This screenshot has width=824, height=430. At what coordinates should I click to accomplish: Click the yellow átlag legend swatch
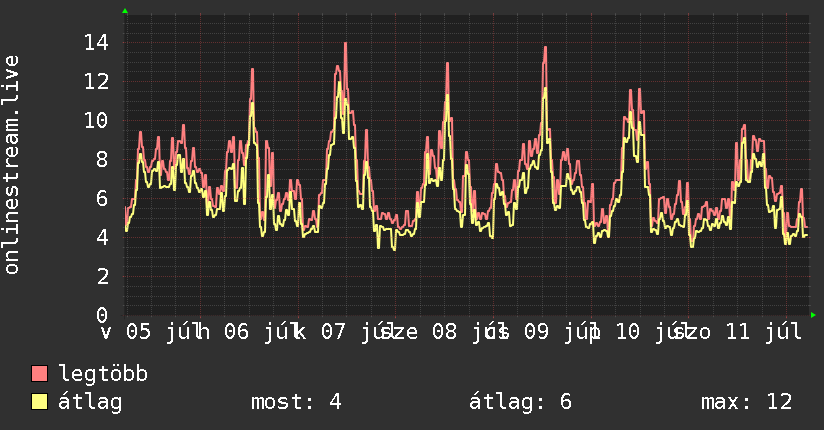[x=39, y=402]
